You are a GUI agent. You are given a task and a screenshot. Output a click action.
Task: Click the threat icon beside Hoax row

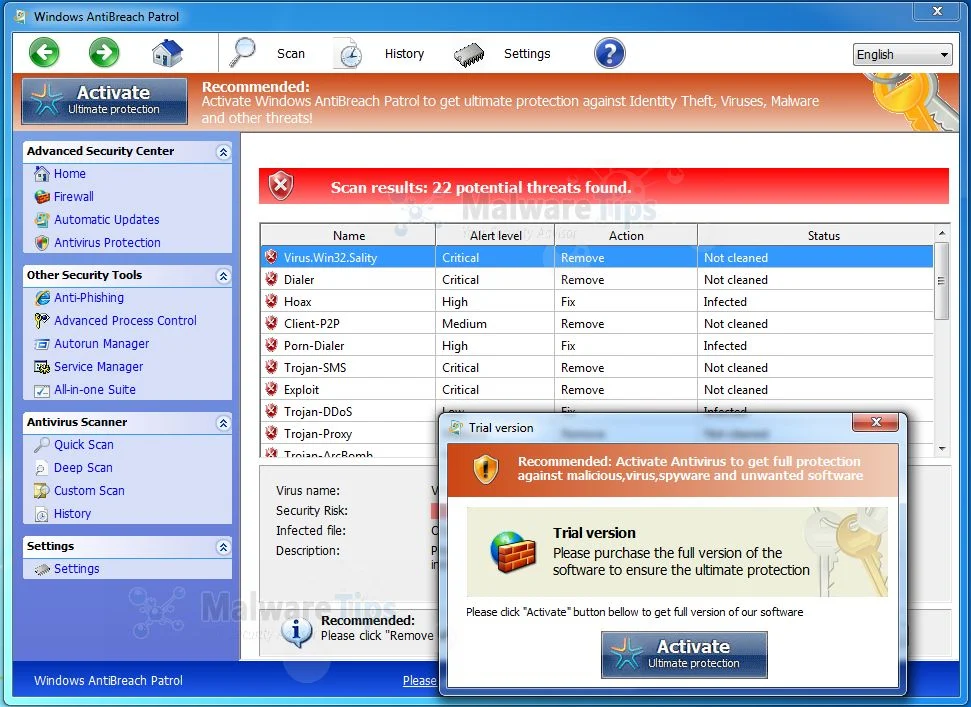click(271, 301)
